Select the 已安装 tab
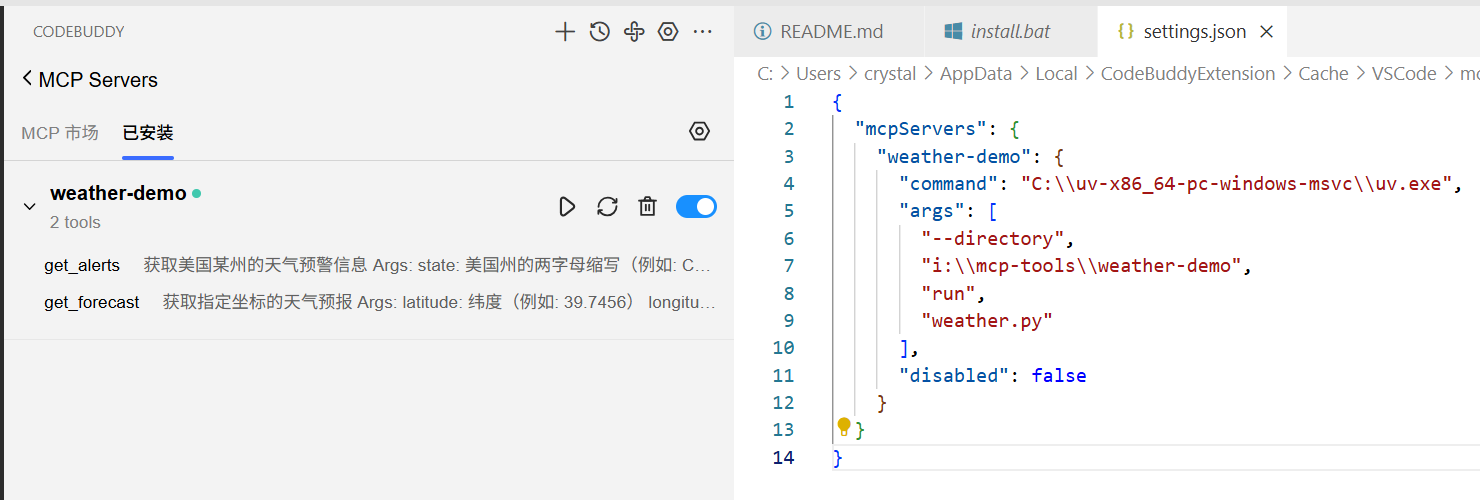 [x=148, y=133]
